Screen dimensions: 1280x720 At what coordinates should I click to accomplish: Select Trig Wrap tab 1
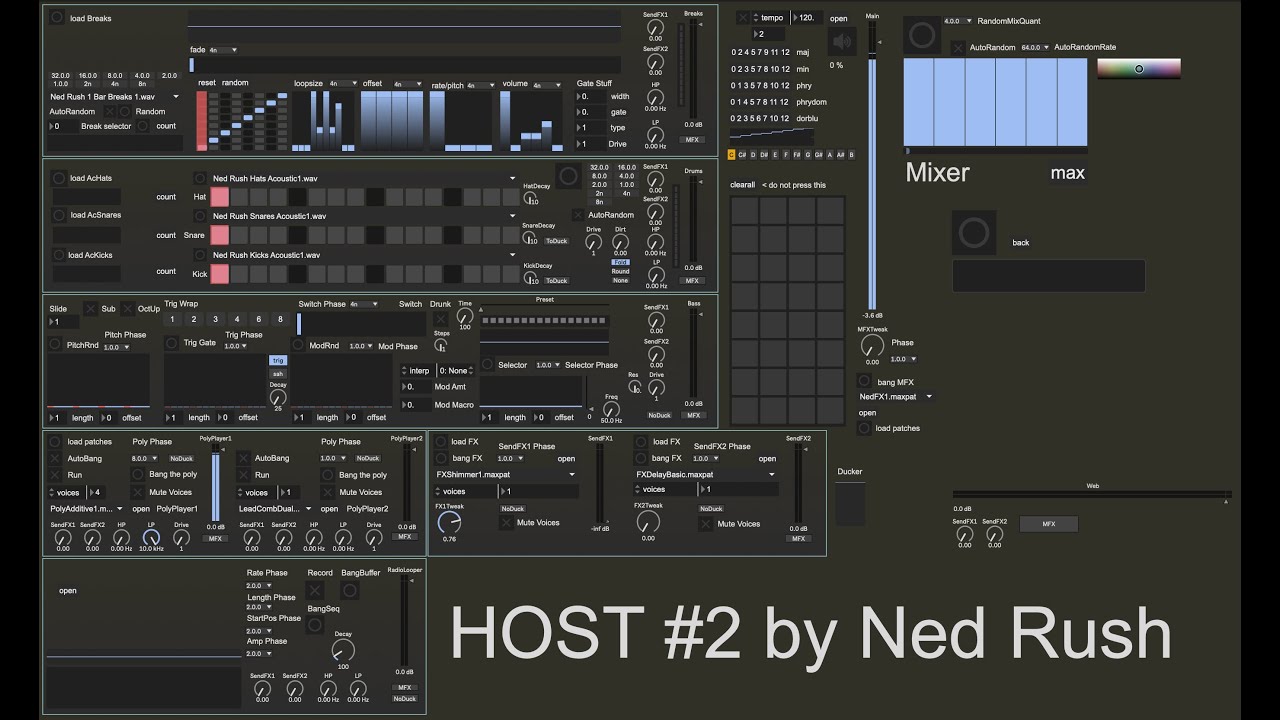172,319
